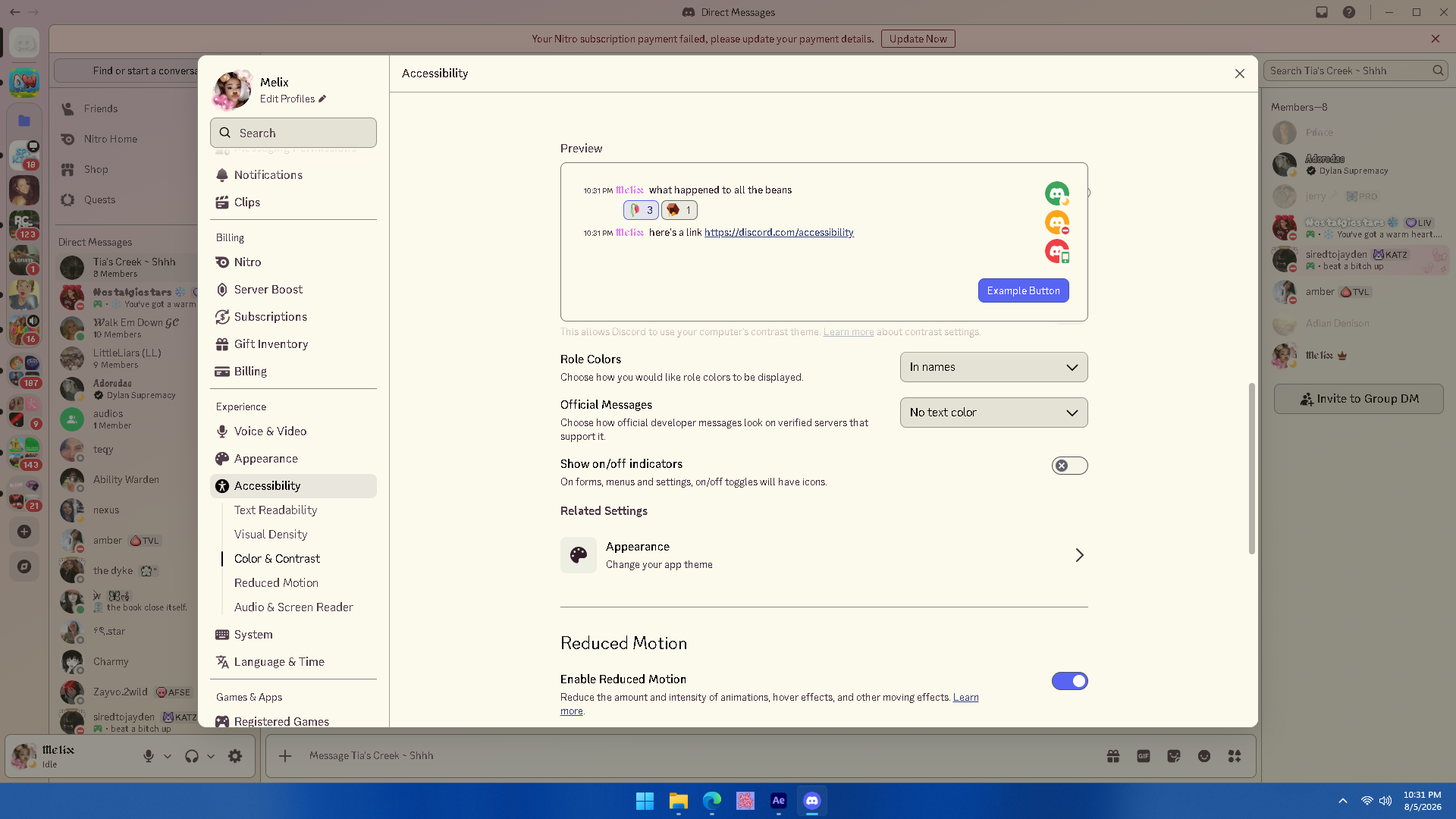Viewport: 1456px width, 819px height.
Task: Close the settings dialog
Action: pos(1240,74)
